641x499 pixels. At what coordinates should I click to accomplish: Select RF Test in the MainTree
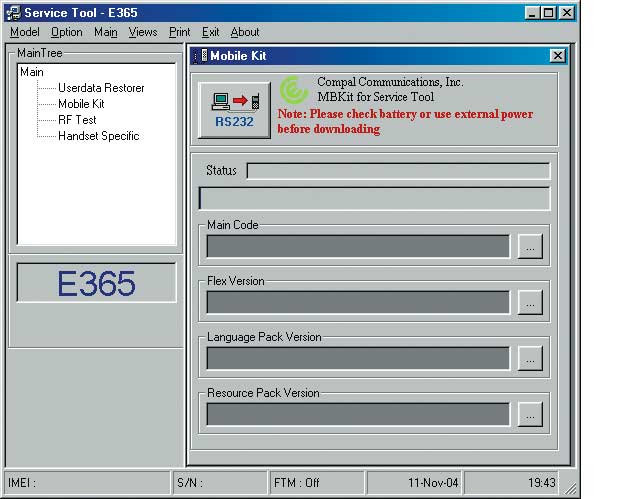(77, 120)
